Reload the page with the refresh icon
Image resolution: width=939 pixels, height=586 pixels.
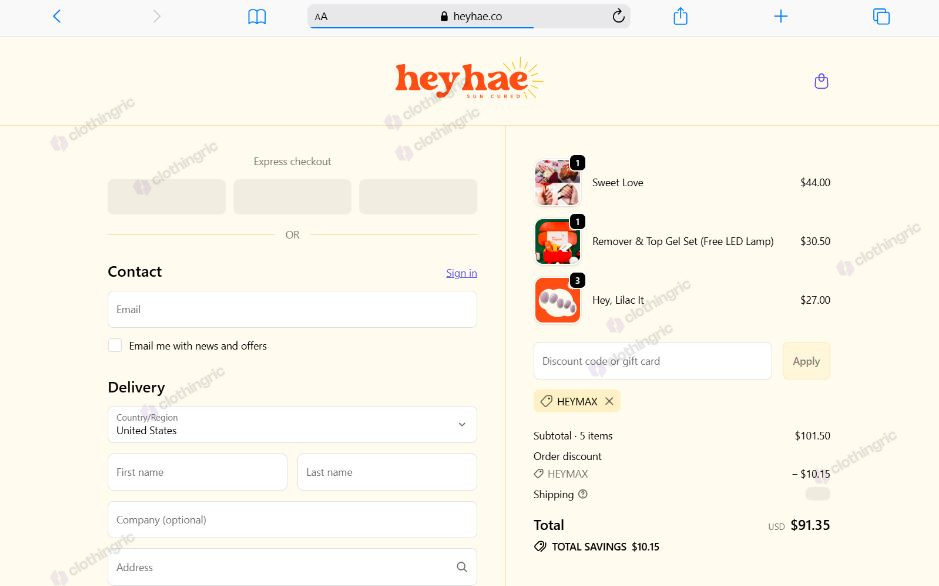[x=619, y=16]
